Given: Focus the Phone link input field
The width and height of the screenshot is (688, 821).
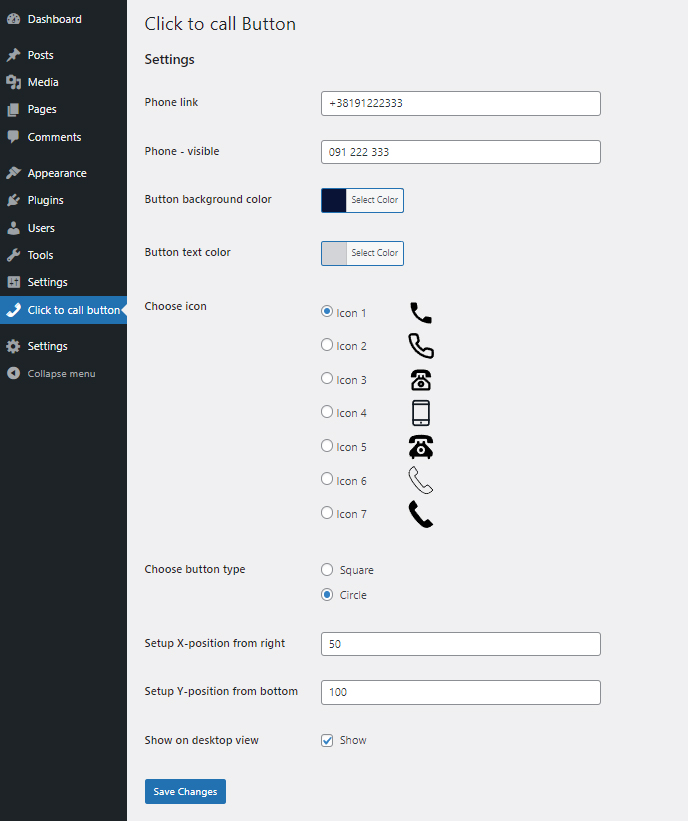Looking at the screenshot, I should 461,104.
